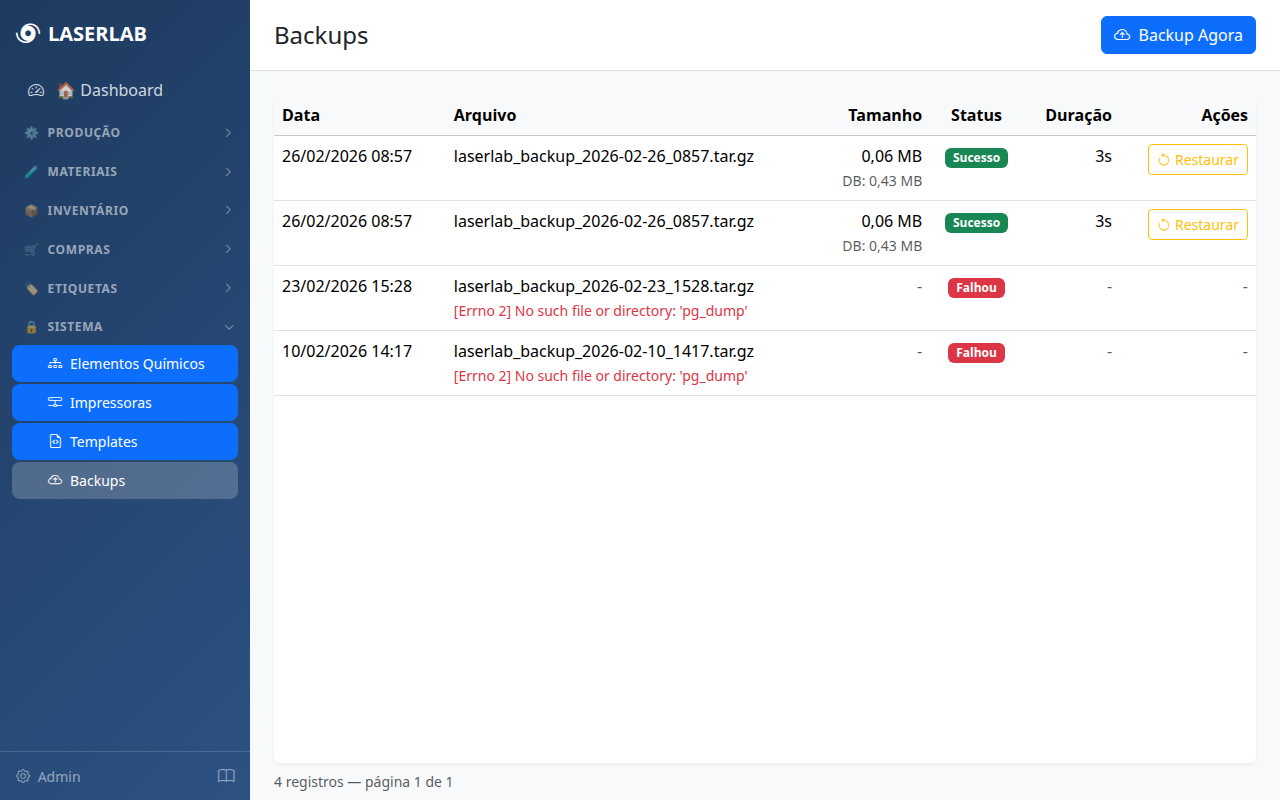The height and width of the screenshot is (800, 1280).
Task: Click the Admin label at the bottom
Action: [x=59, y=776]
